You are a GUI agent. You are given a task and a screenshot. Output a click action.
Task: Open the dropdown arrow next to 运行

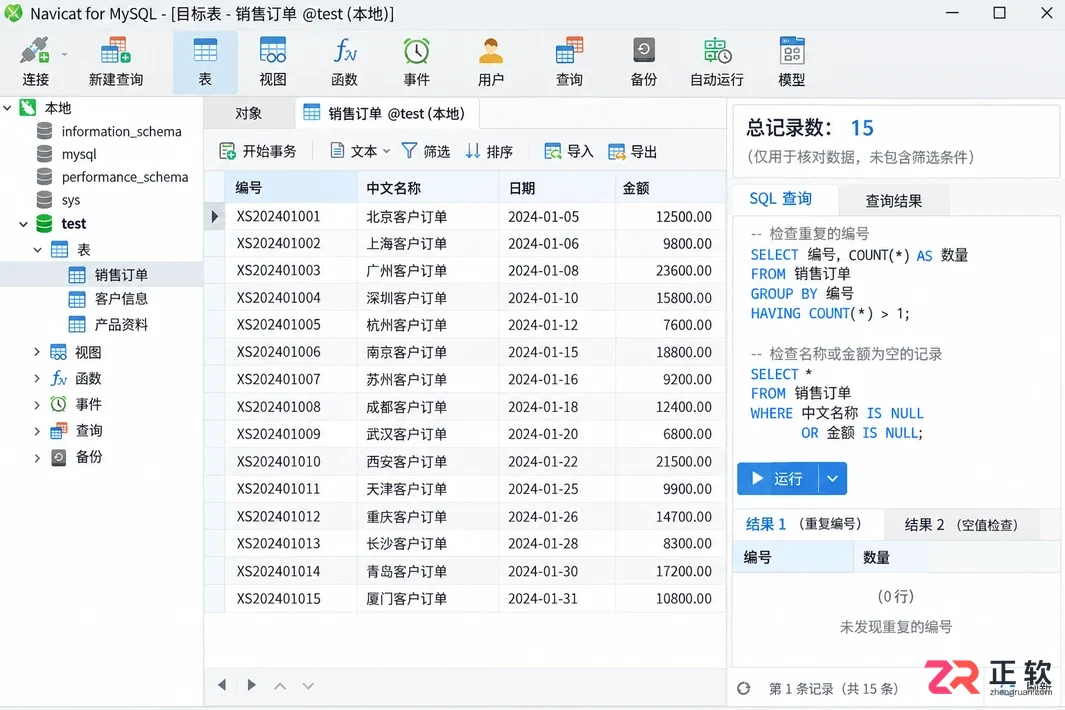(x=833, y=479)
